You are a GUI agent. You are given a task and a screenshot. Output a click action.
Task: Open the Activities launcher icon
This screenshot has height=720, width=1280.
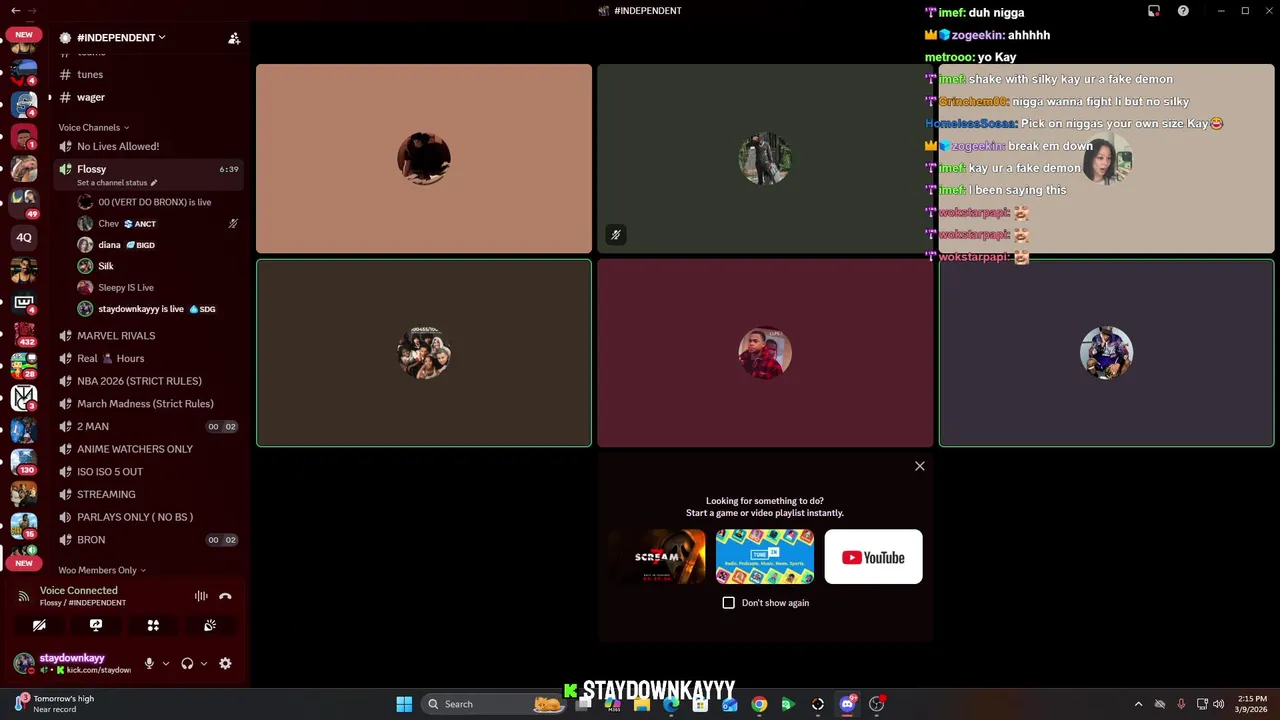coord(153,625)
